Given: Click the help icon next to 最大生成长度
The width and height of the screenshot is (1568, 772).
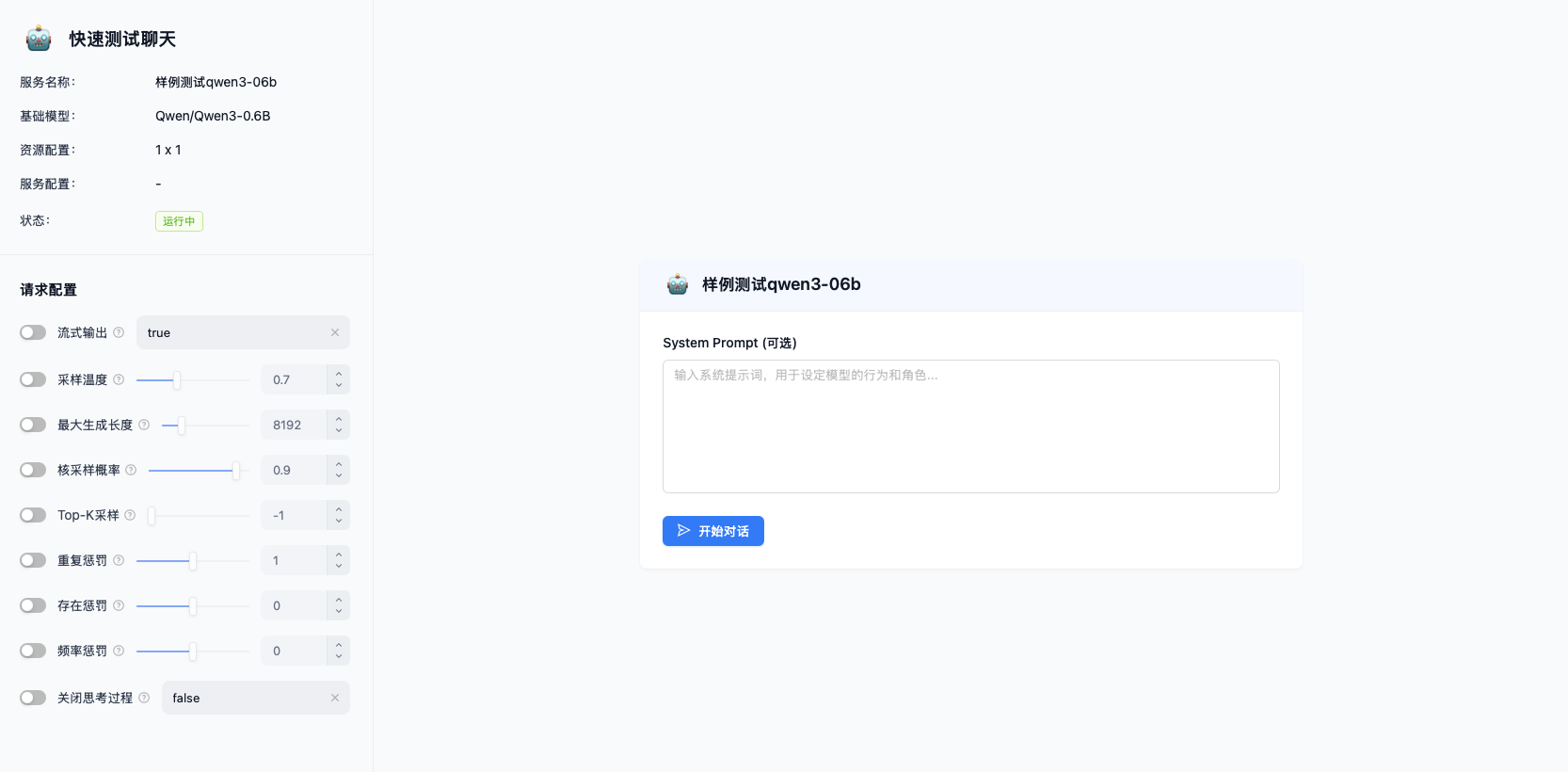Looking at the screenshot, I should click(144, 425).
